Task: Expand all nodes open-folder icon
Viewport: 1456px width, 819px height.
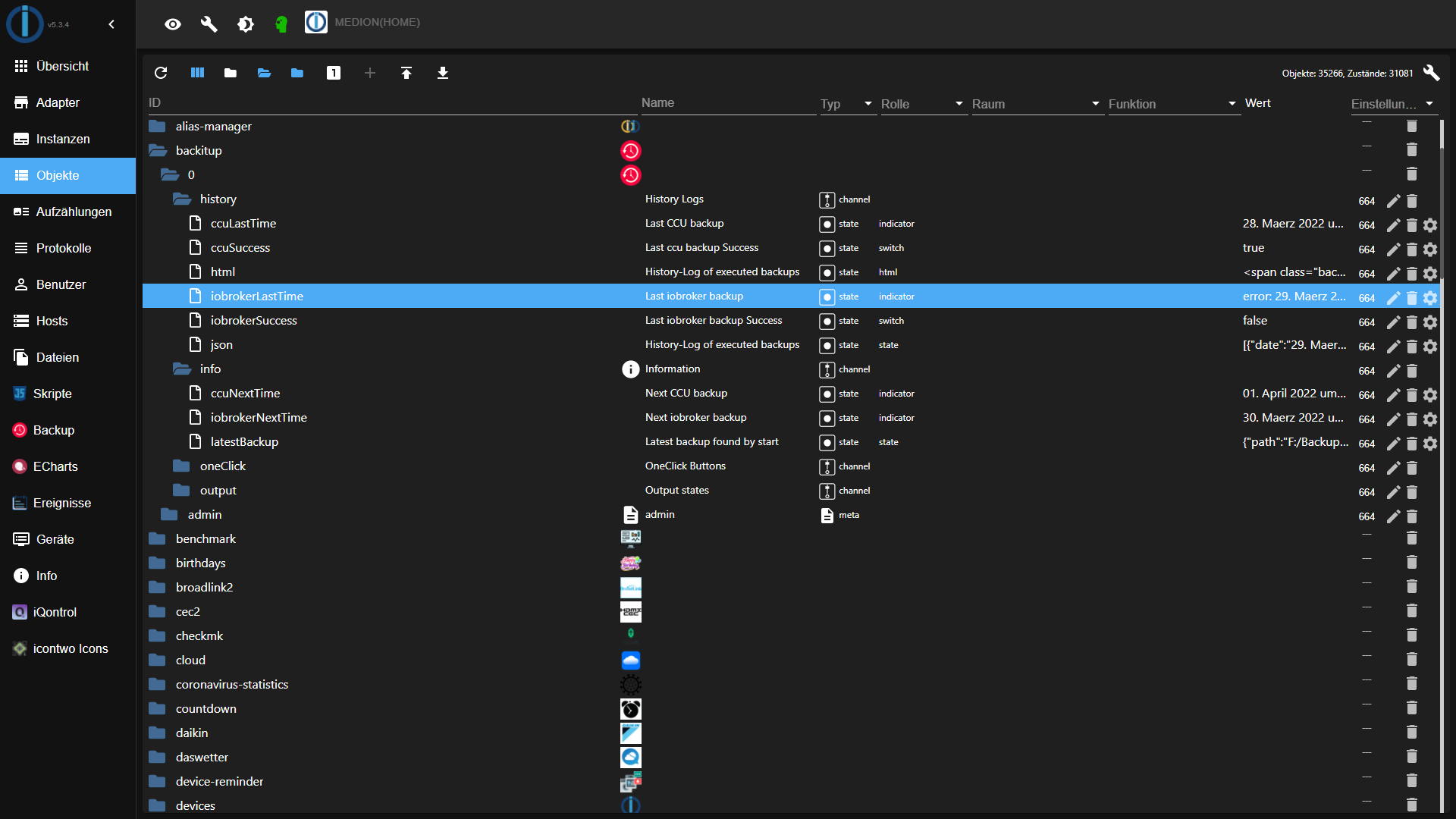Action: click(264, 73)
